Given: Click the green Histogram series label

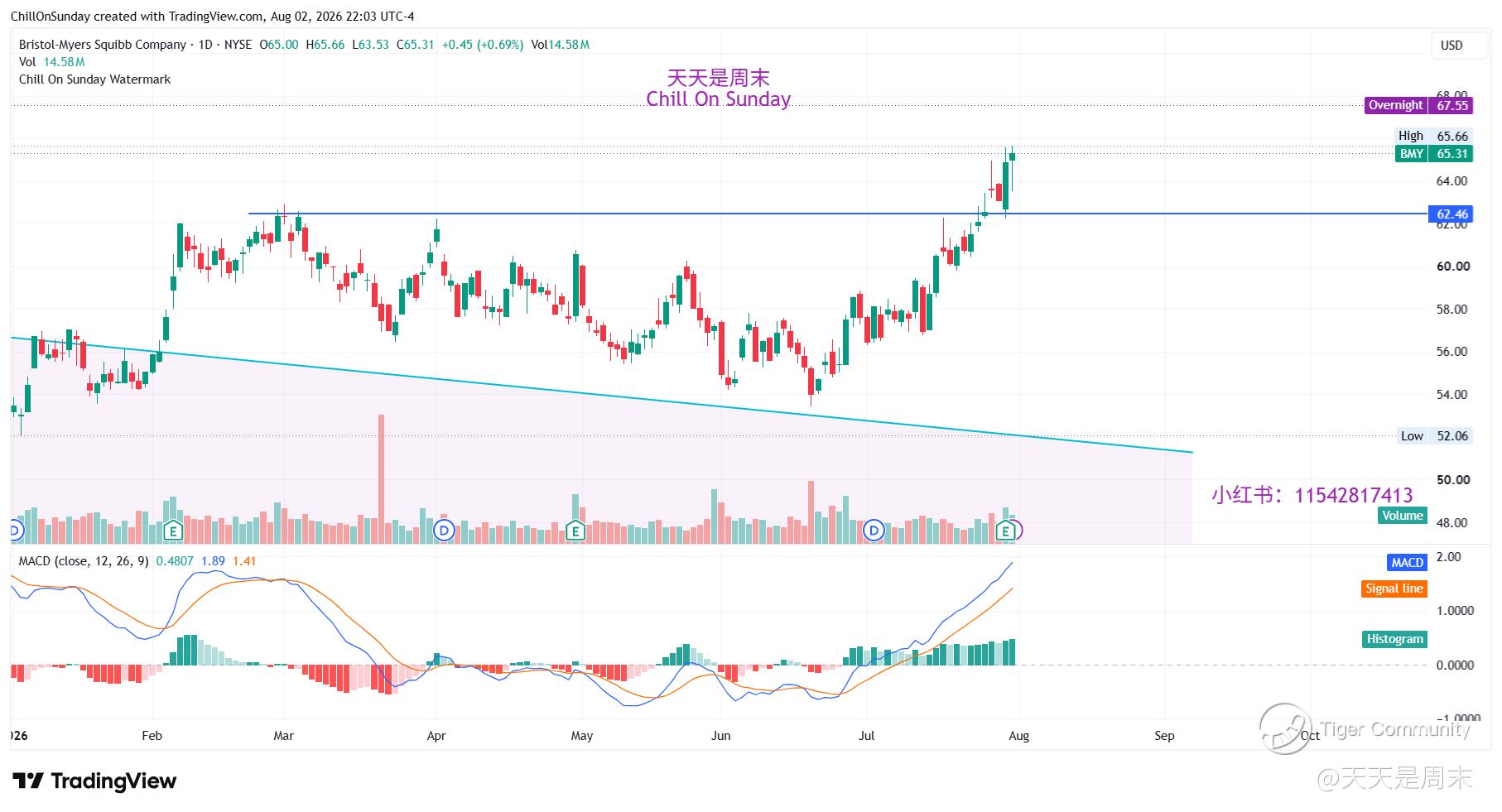Looking at the screenshot, I should [x=1395, y=639].
